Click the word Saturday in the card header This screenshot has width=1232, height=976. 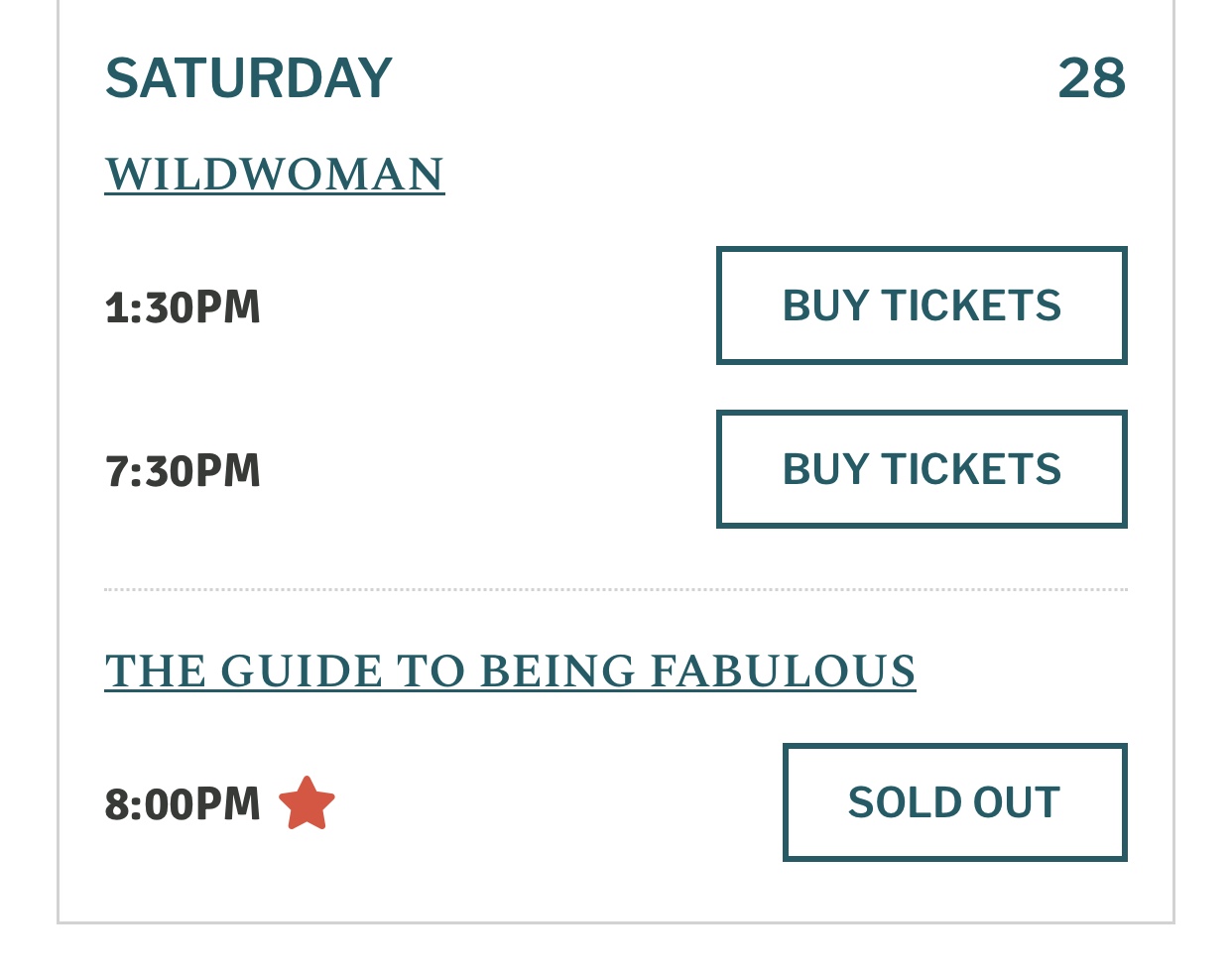[249, 78]
